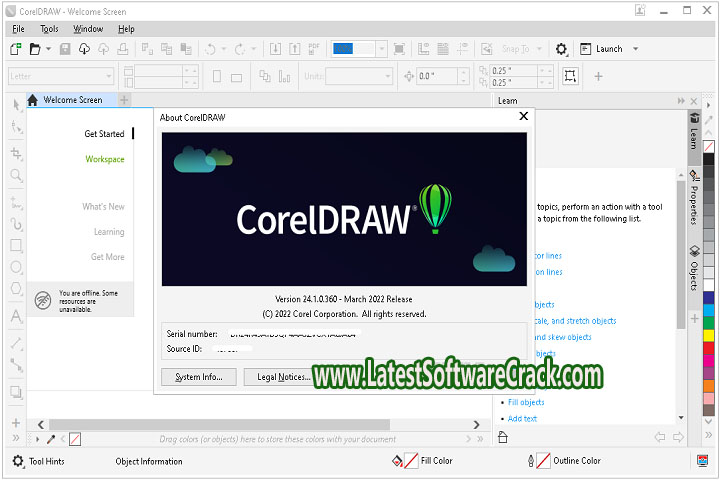Select Get More in the Welcome Screen
Screen dimensions: 720x480
[x=107, y=257]
